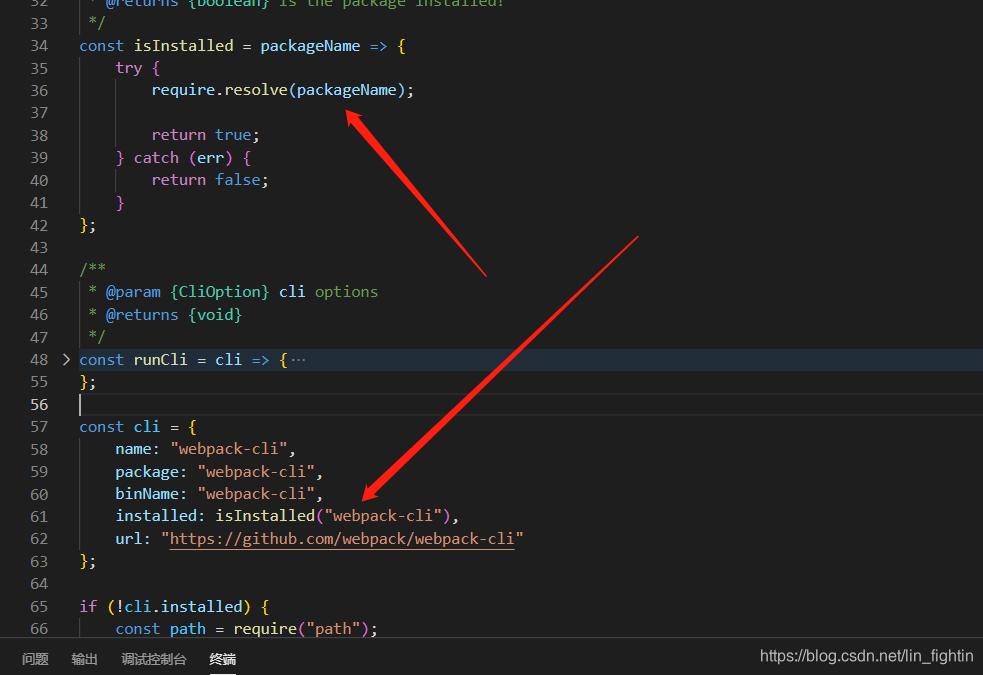Click the 'return true' statement

(205, 135)
